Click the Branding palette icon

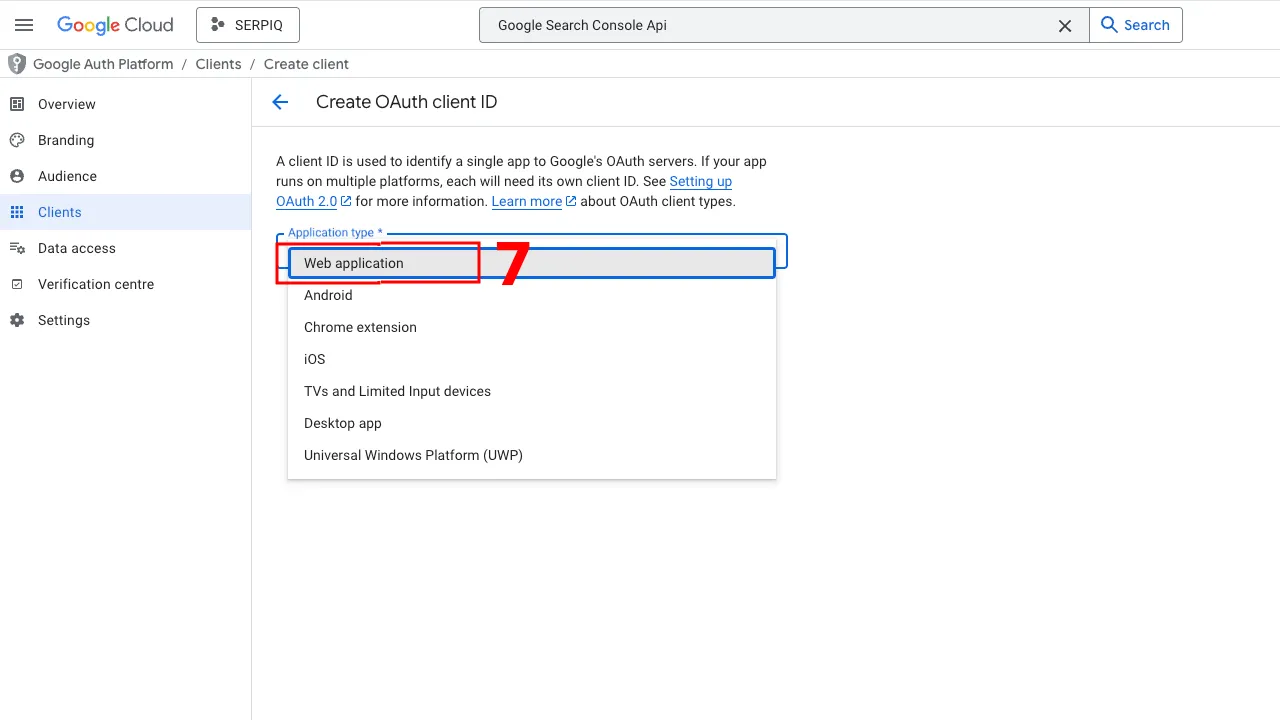click(x=17, y=140)
